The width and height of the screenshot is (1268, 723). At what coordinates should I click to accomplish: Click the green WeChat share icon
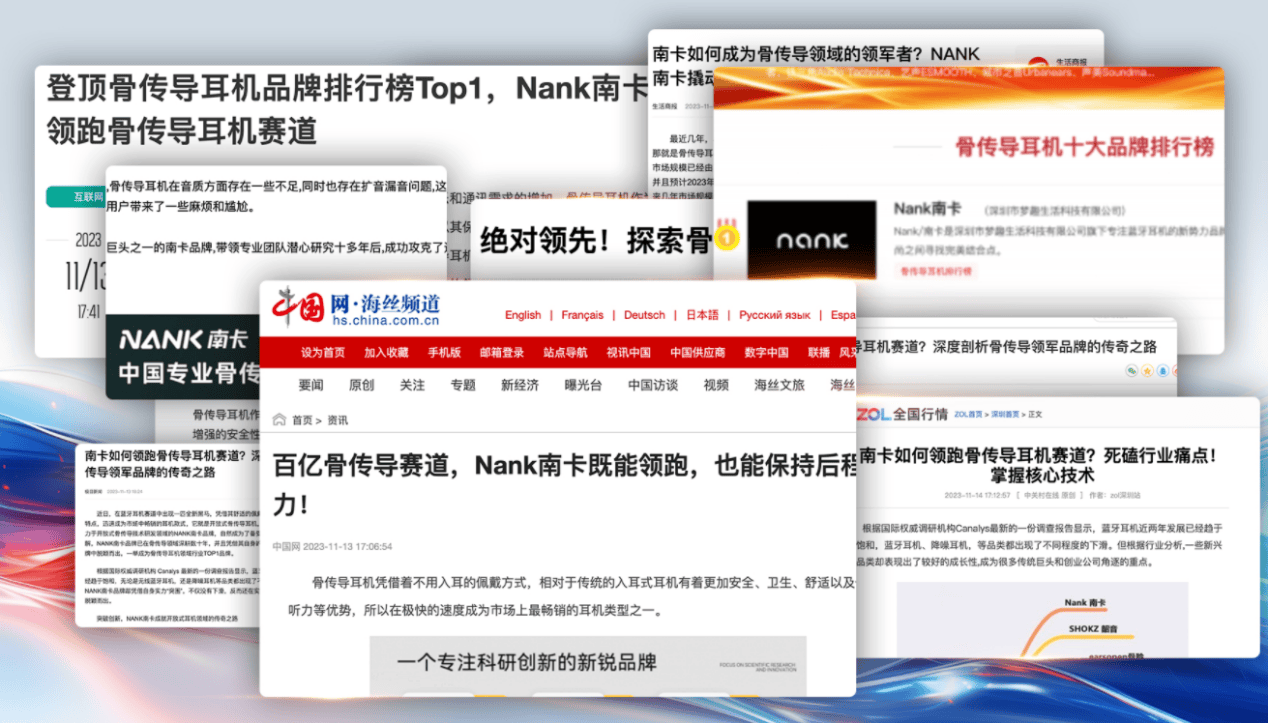pos(1131,371)
